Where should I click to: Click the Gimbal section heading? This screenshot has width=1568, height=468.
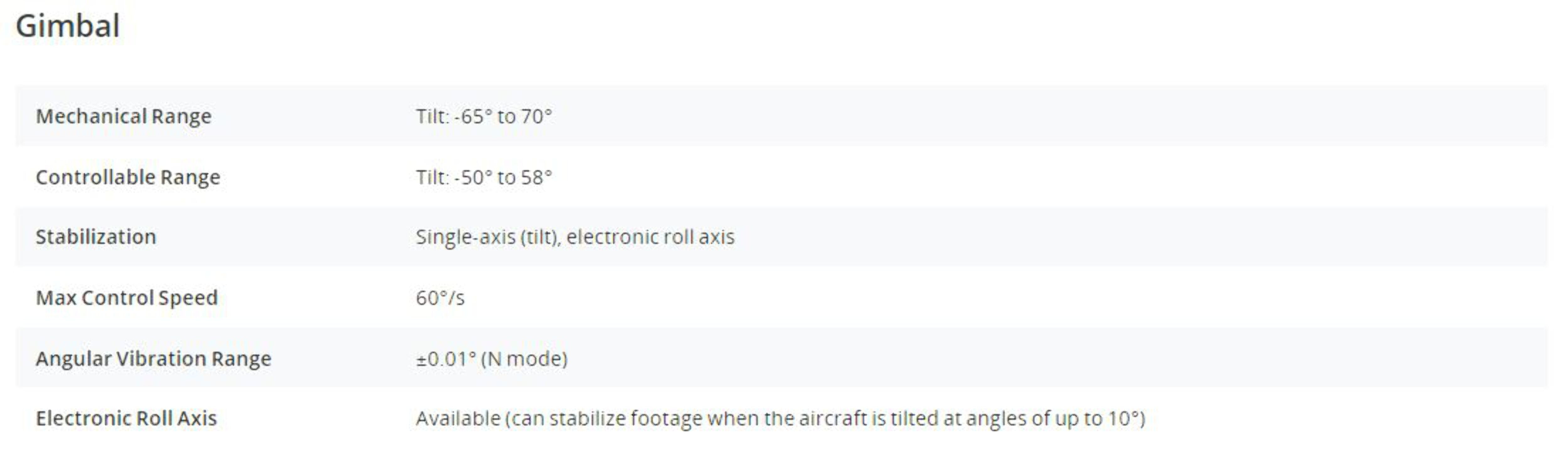coord(67,27)
